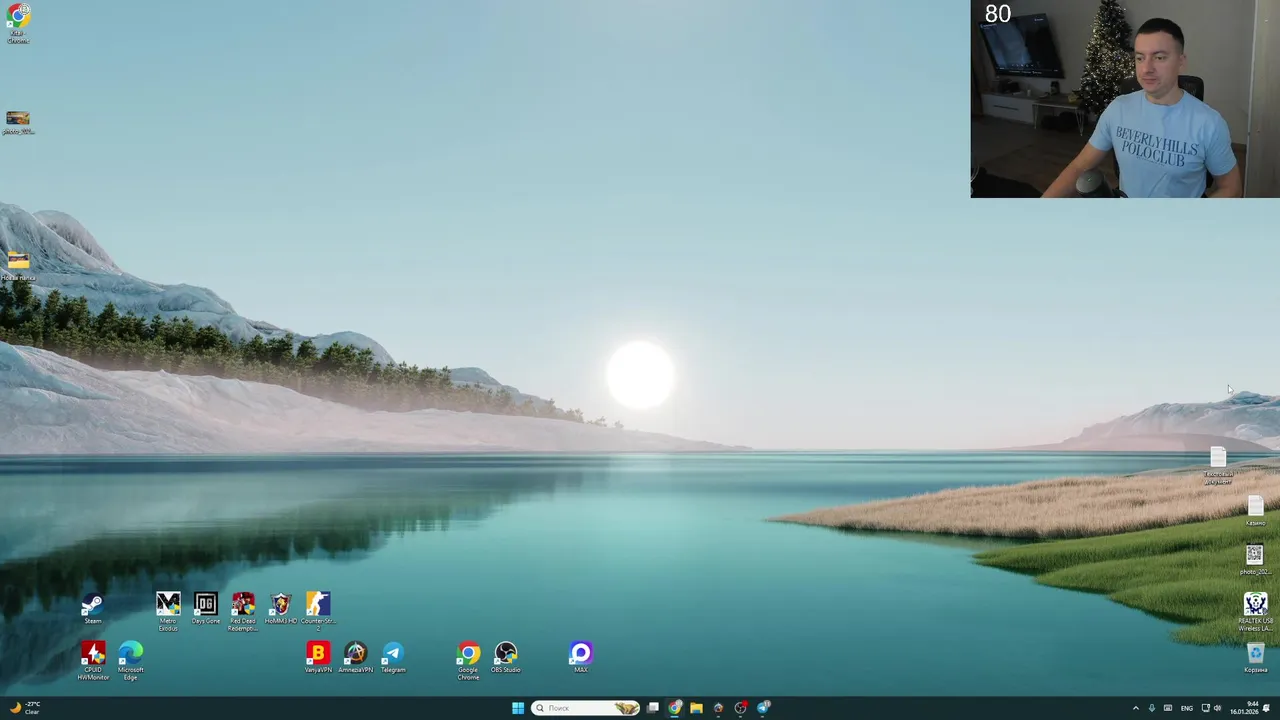Select the Chrome shortcut at the top-left corner
The image size is (1280, 720).
18,24
